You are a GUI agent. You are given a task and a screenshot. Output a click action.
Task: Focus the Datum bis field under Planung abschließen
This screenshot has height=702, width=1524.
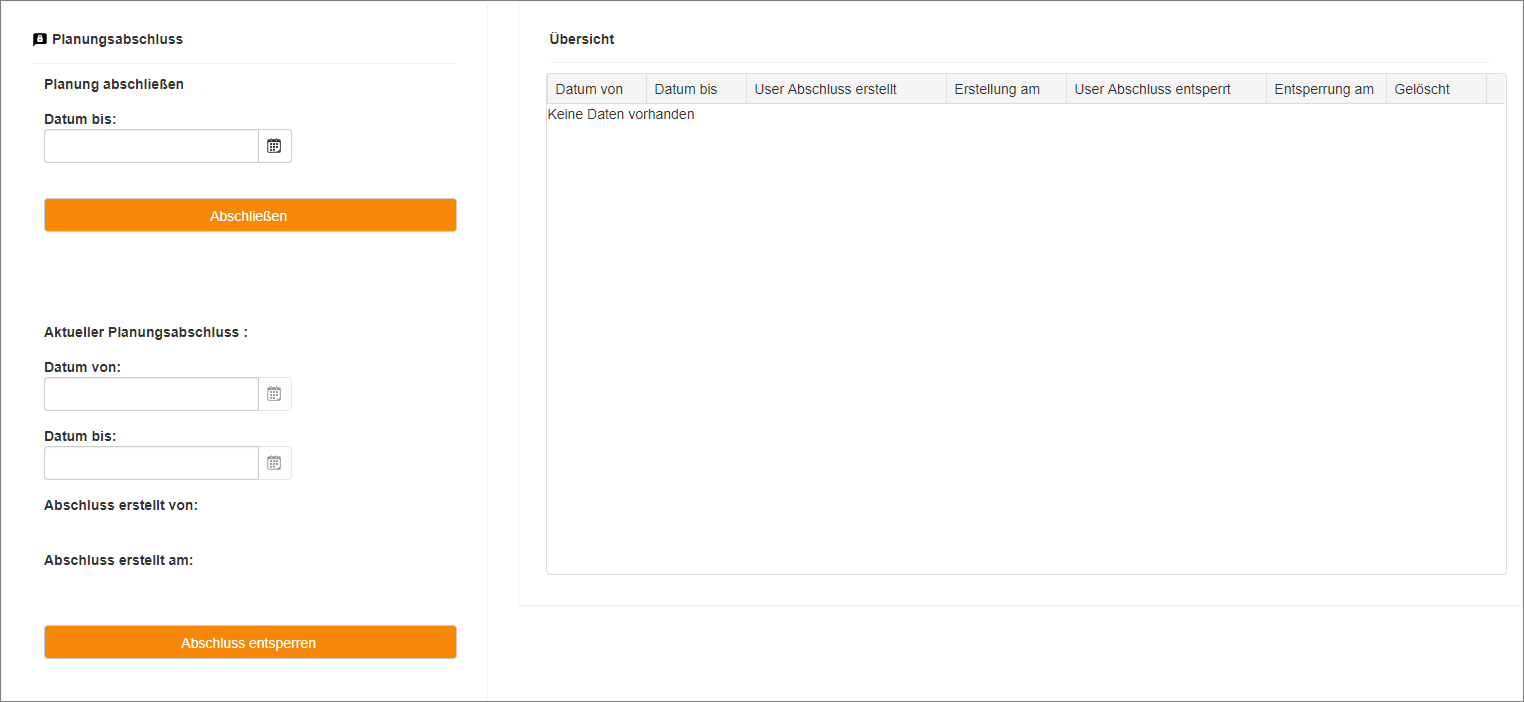[151, 146]
